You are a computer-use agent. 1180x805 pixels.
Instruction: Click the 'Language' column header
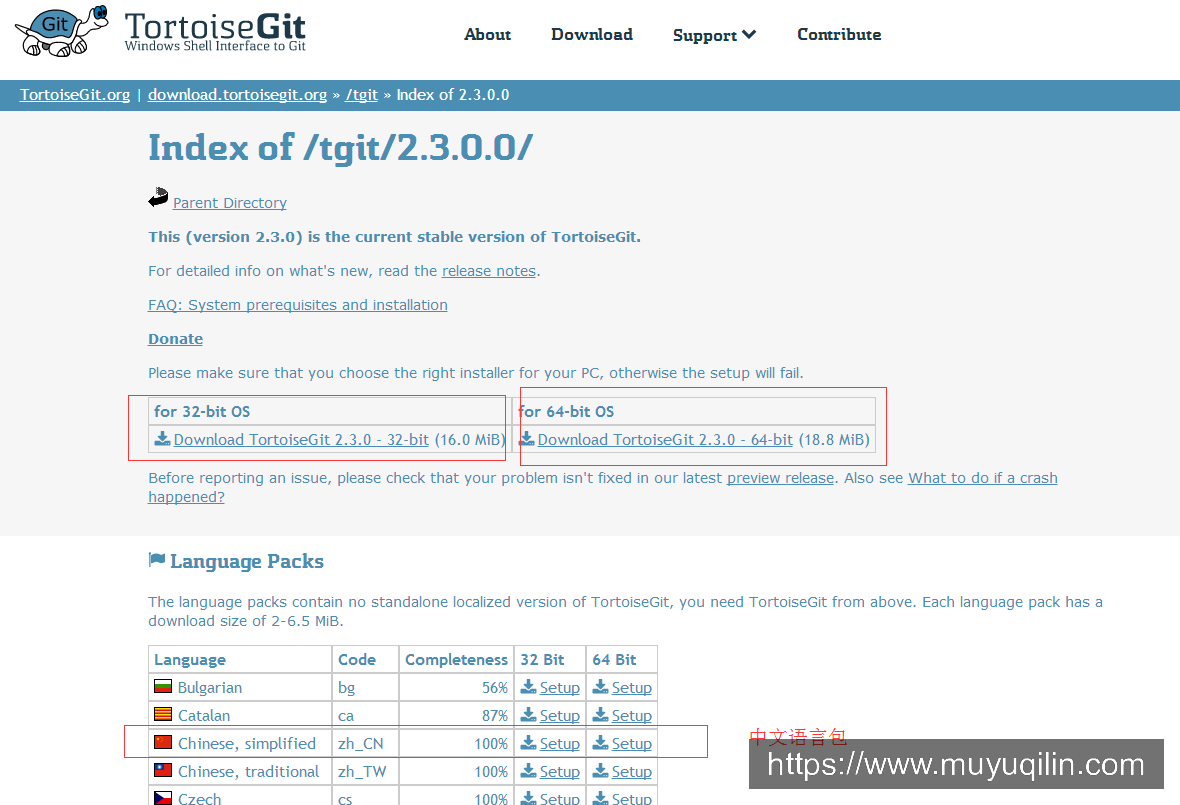pyautogui.click(x=190, y=660)
